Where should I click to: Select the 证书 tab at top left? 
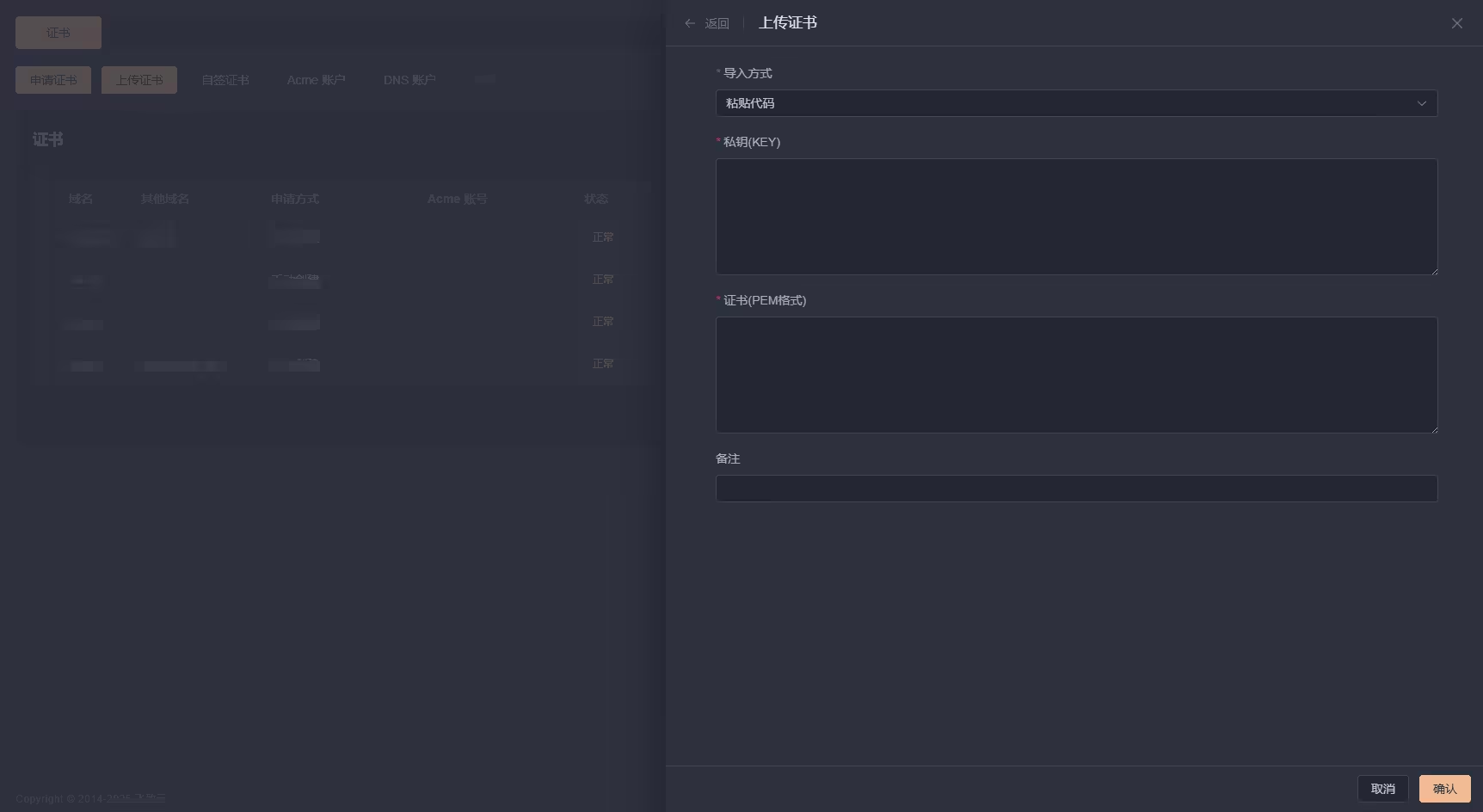coord(58,33)
